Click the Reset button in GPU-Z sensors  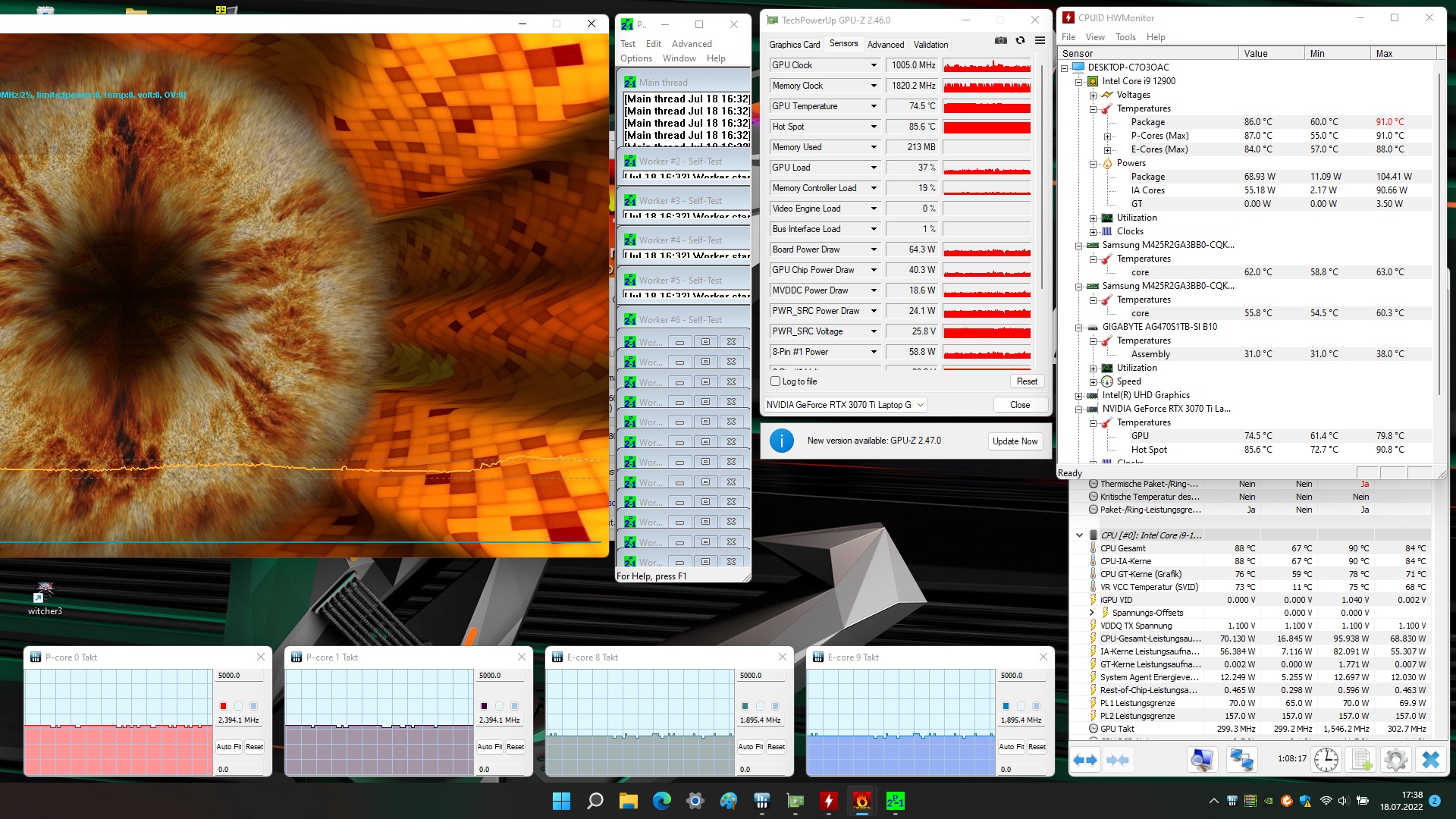[1027, 381]
